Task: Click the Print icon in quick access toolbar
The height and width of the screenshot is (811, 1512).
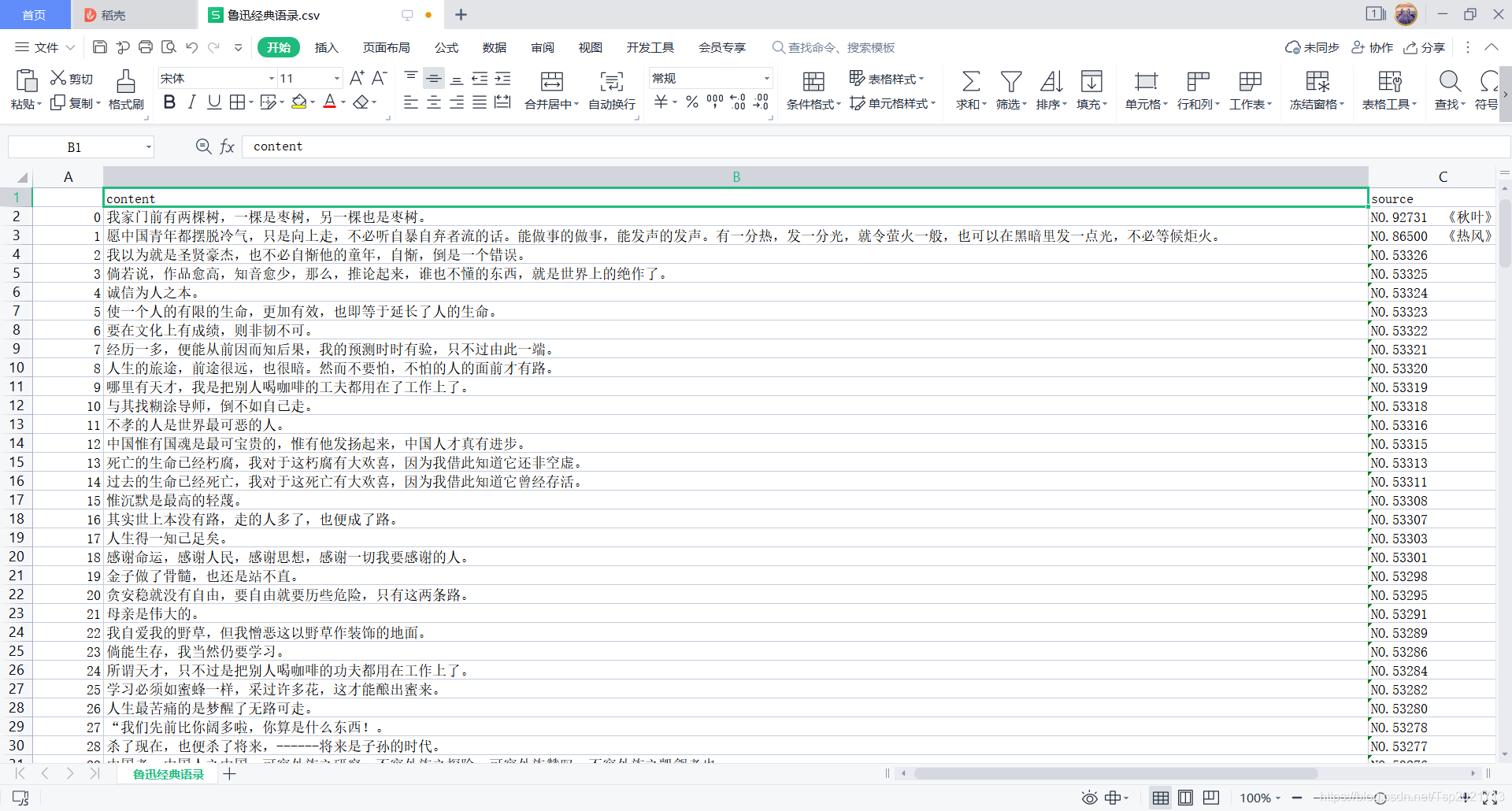Action: (x=146, y=47)
